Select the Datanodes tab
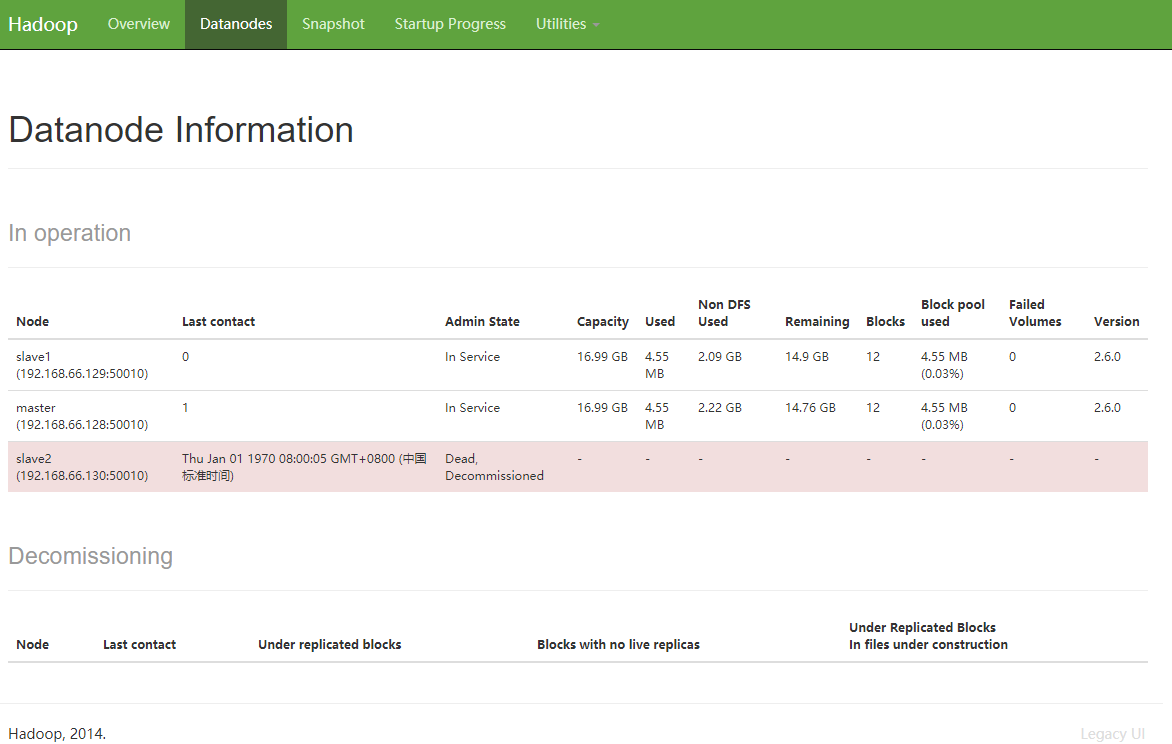The width and height of the screenshot is (1172, 744). [236, 24]
